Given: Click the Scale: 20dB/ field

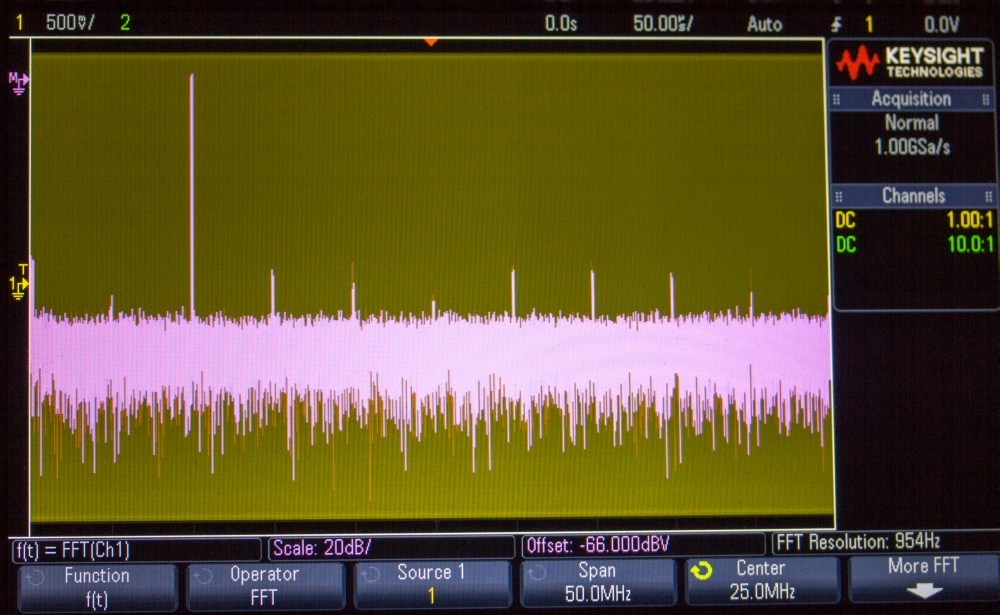Looking at the screenshot, I should [392, 547].
